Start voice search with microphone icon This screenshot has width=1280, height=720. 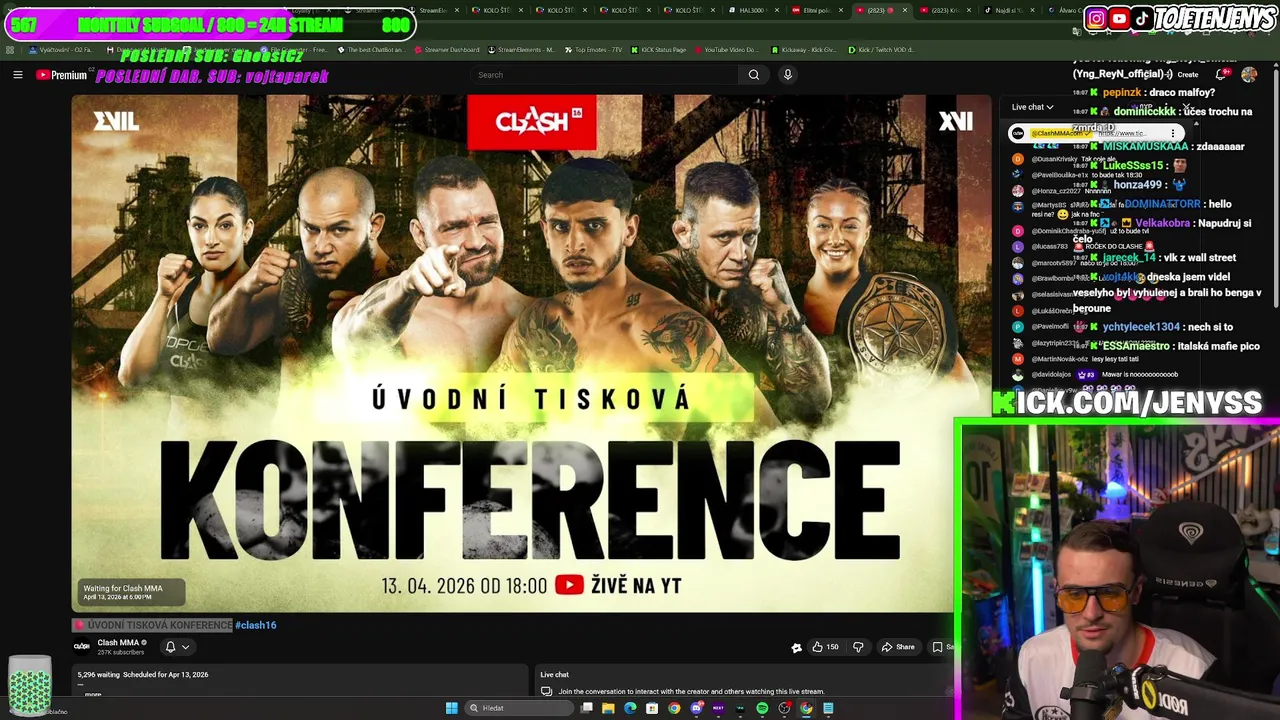[787, 75]
